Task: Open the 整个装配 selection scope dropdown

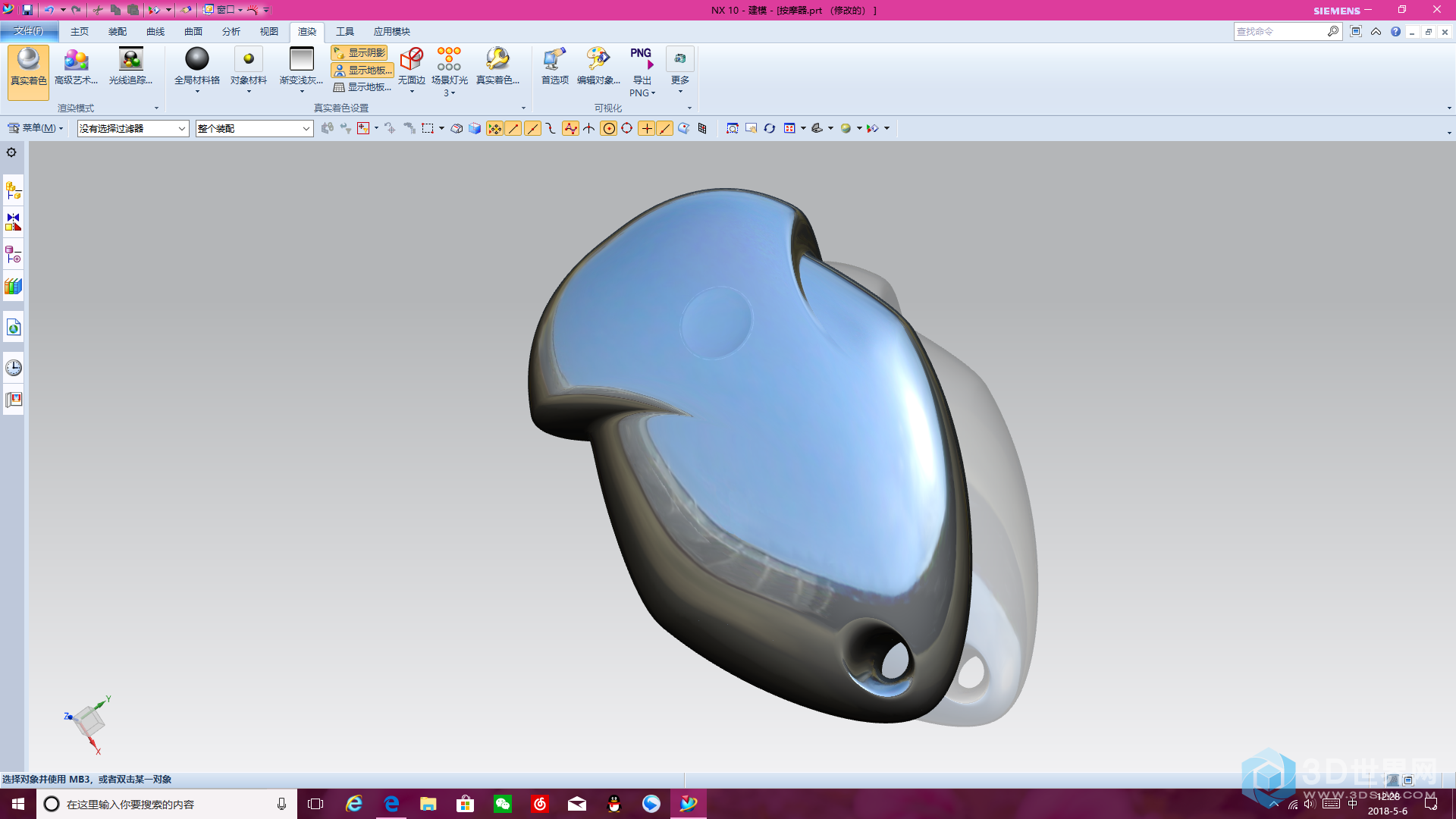Action: (x=254, y=128)
